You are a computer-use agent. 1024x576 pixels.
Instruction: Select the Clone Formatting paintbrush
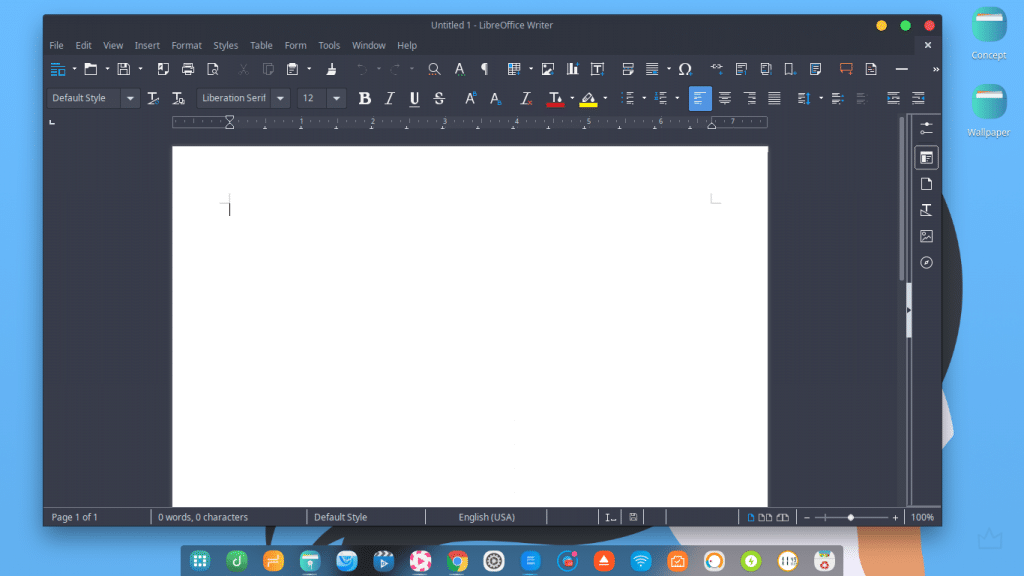[331, 69]
